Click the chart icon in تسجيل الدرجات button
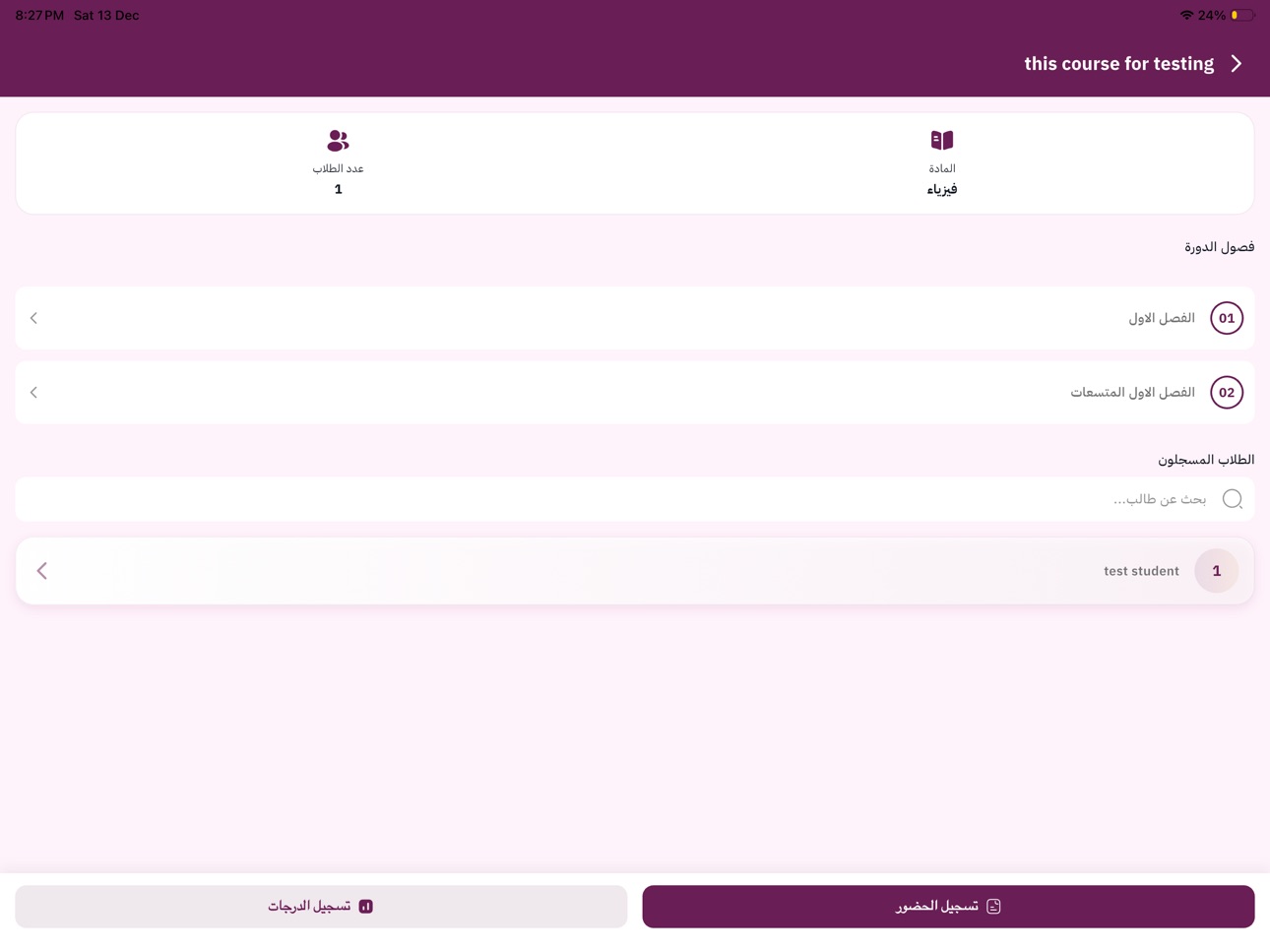 [365, 907]
